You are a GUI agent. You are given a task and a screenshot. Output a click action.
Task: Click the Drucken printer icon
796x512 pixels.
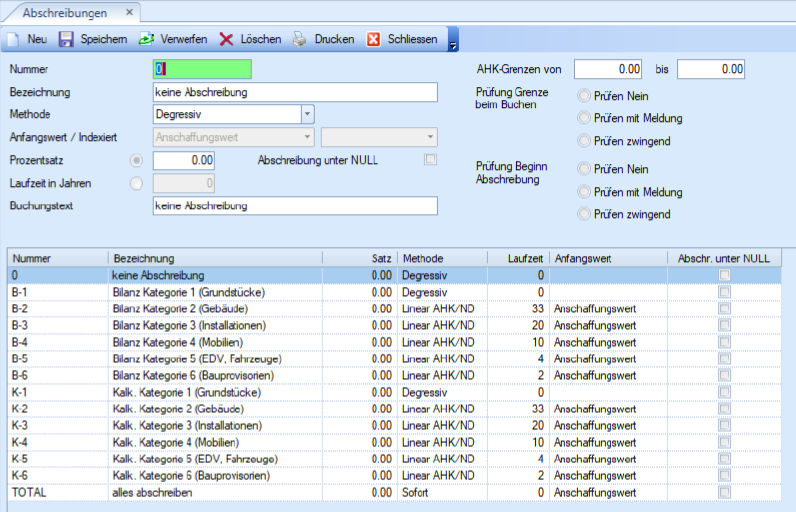(300, 40)
